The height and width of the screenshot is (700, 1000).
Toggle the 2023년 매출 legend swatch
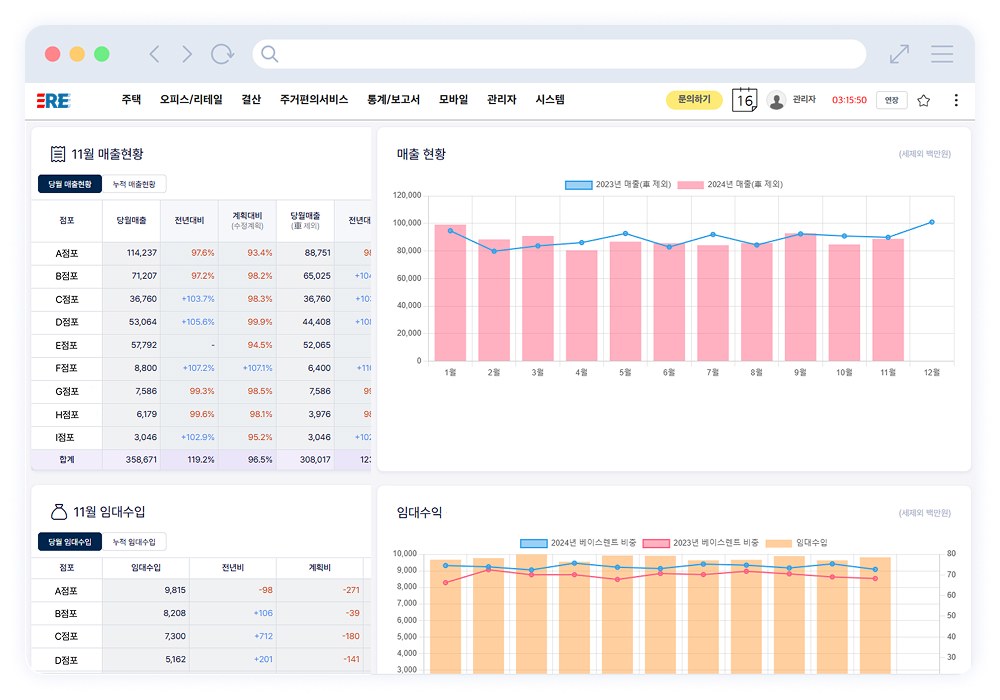(x=578, y=185)
